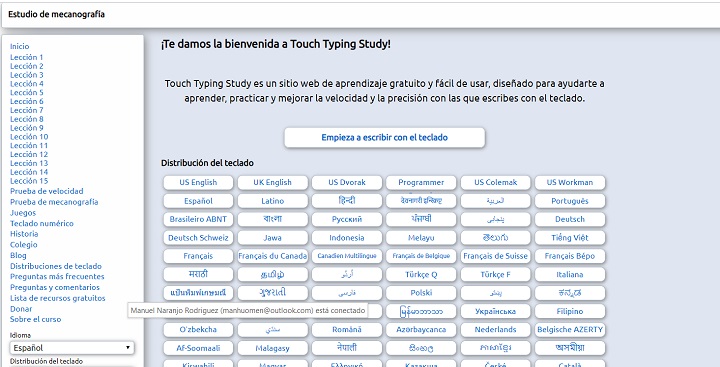Viewport: 720px width, 367px height.
Task: Select Latino keyboard layout
Action: (272, 201)
